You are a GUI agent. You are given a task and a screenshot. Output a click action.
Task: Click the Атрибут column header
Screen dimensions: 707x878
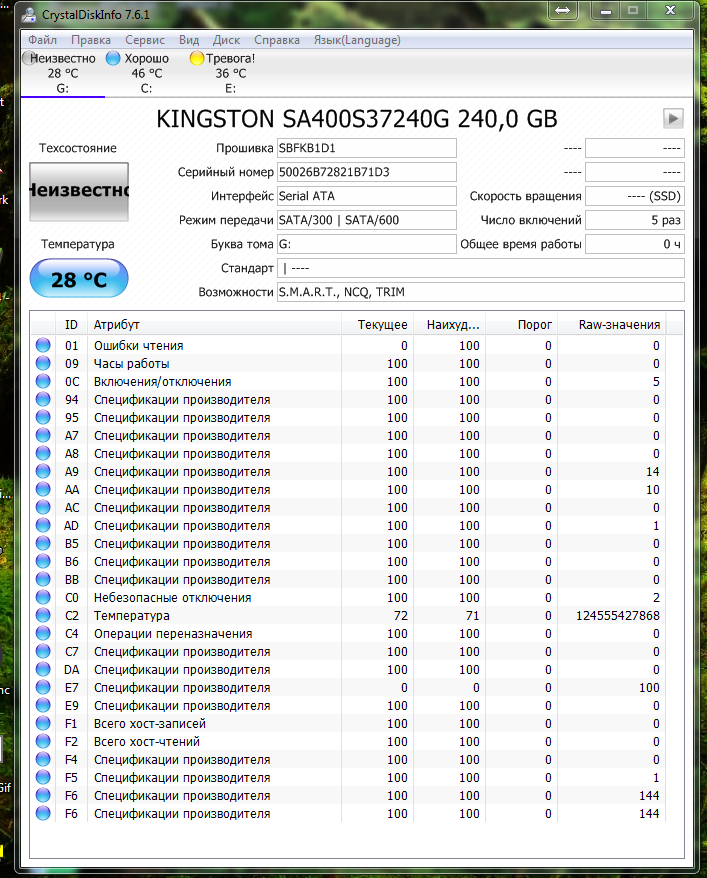[214, 325]
